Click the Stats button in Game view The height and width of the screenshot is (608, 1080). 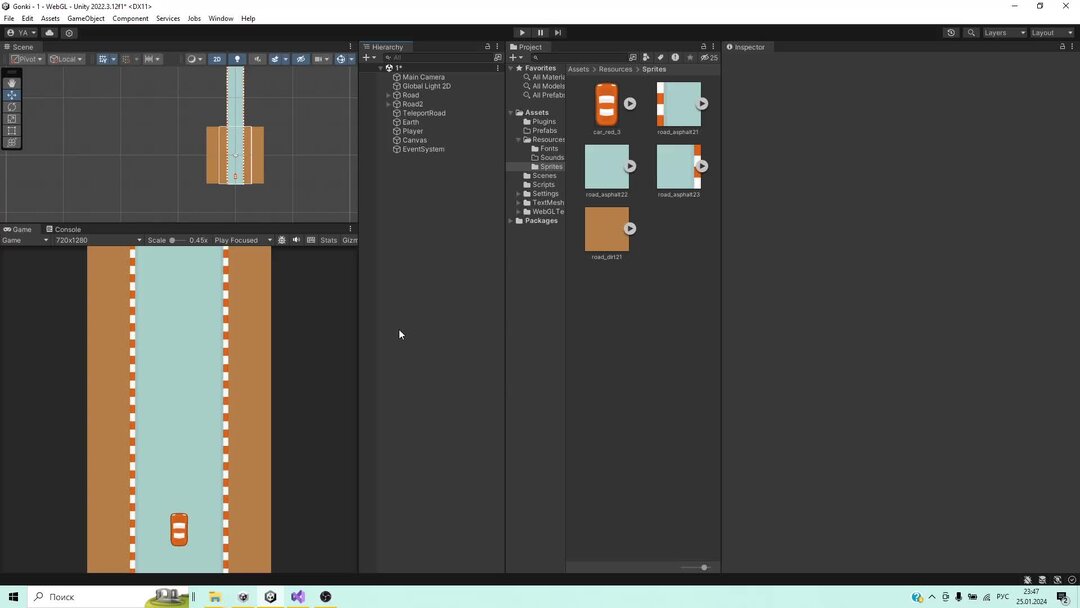point(329,240)
